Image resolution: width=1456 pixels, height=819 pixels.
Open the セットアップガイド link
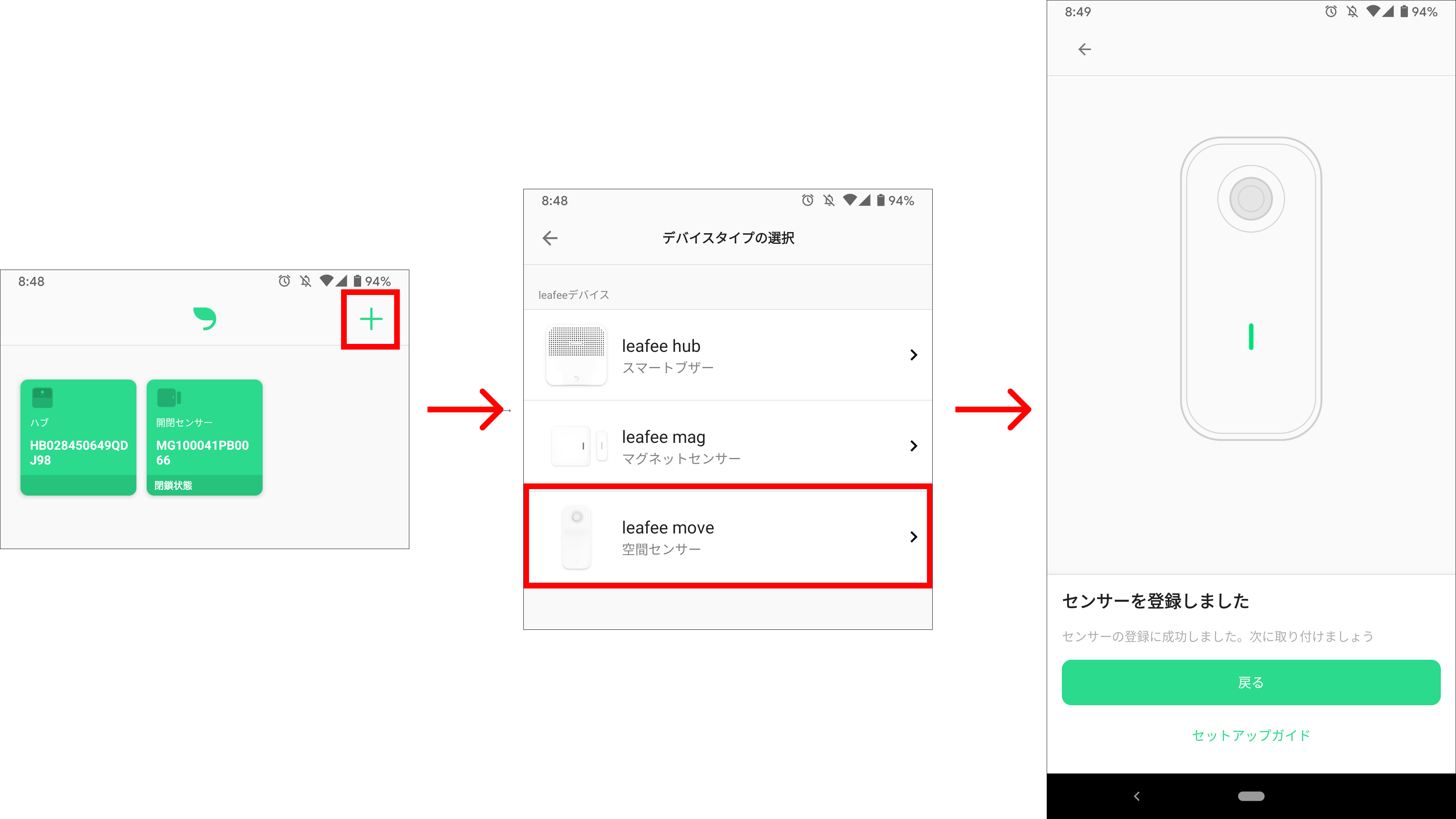[1251, 735]
